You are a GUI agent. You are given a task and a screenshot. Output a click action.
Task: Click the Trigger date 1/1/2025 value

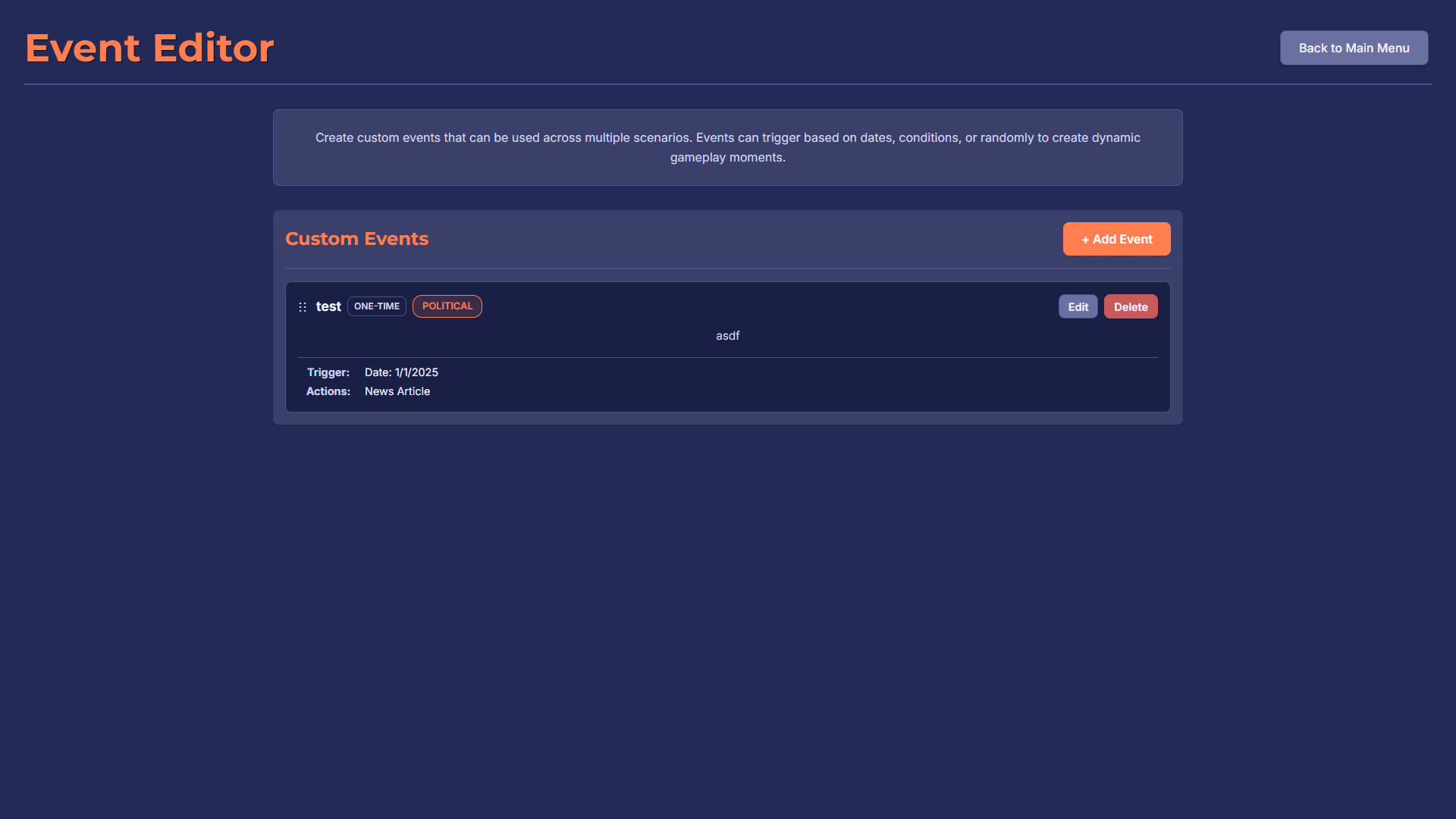click(400, 372)
